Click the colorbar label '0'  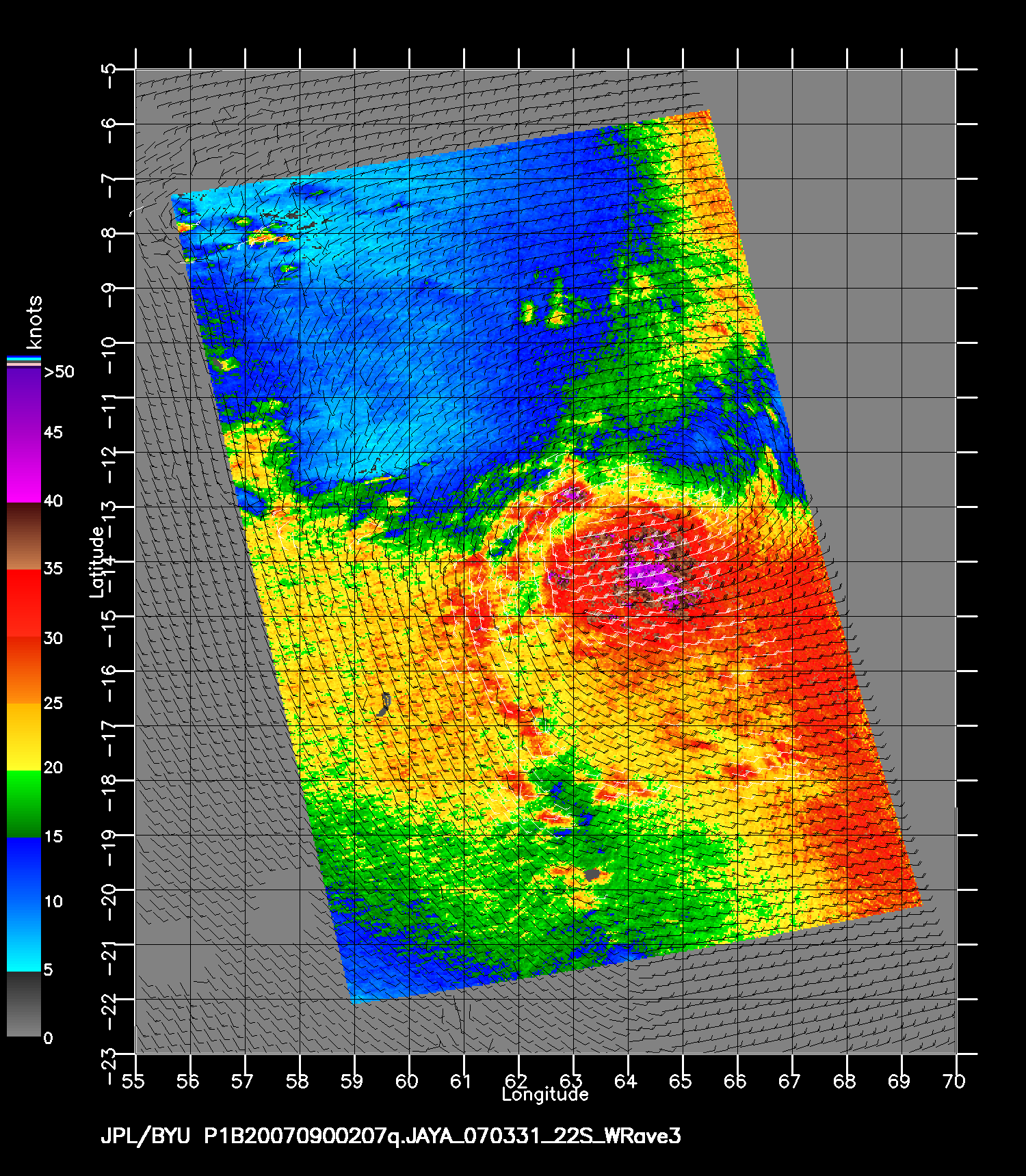point(48,1038)
